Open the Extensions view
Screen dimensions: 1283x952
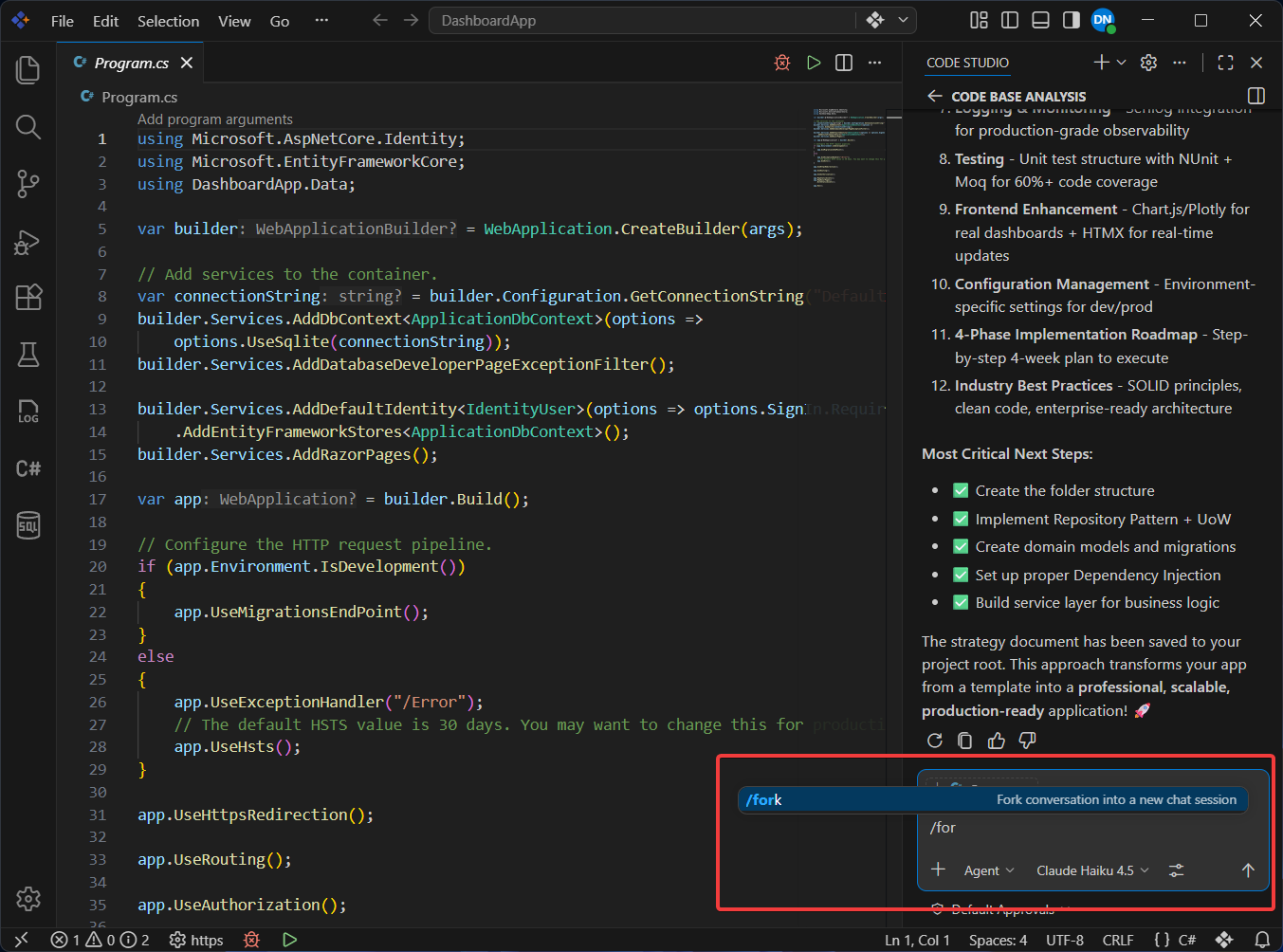[x=28, y=298]
